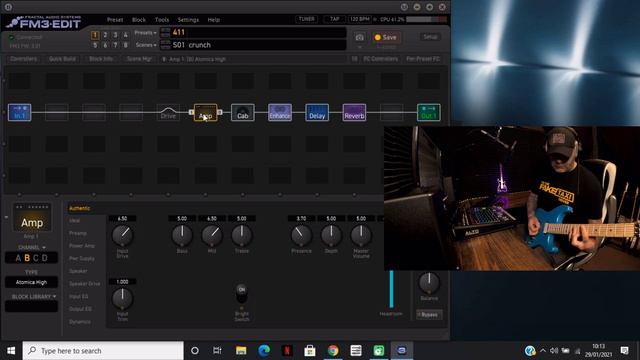Open the Settings menu
Screen dimensions: 640x360
[188, 20]
